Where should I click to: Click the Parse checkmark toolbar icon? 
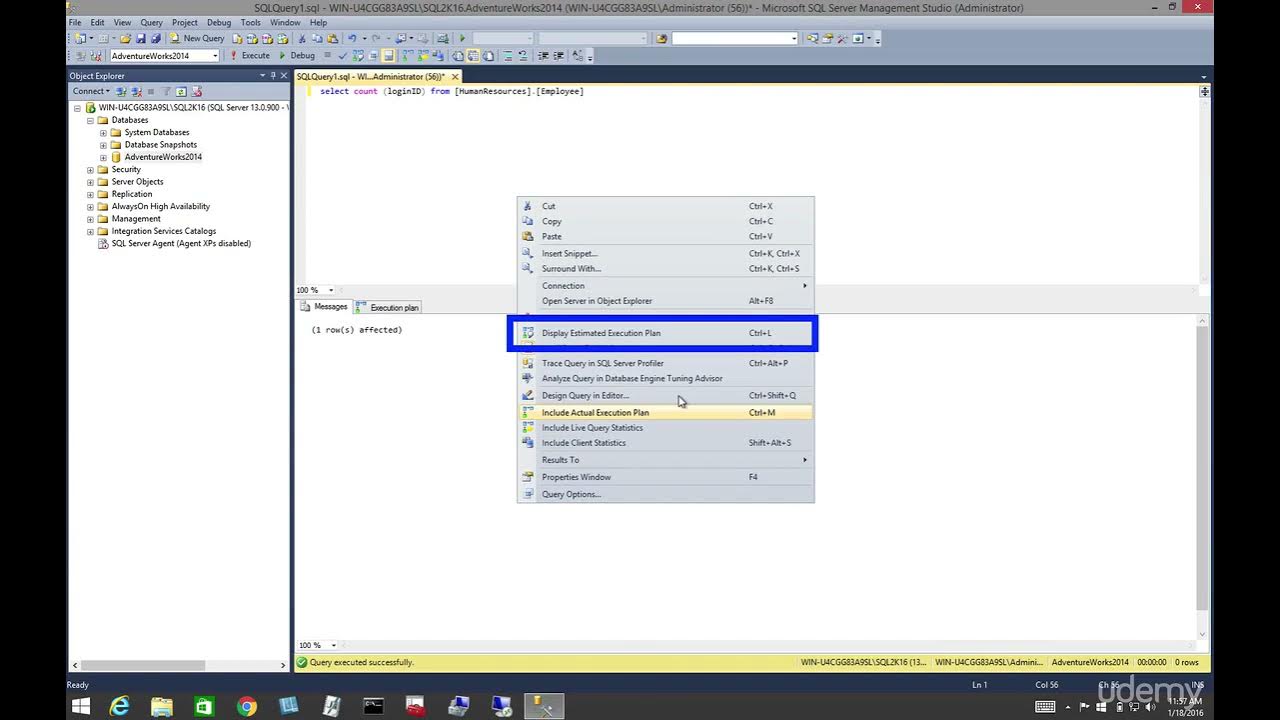(343, 56)
